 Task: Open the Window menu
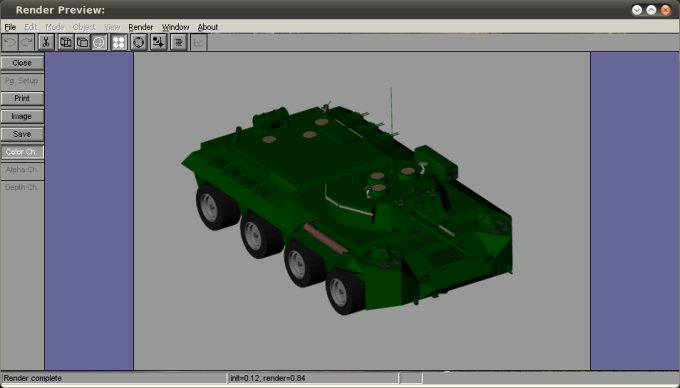point(175,27)
